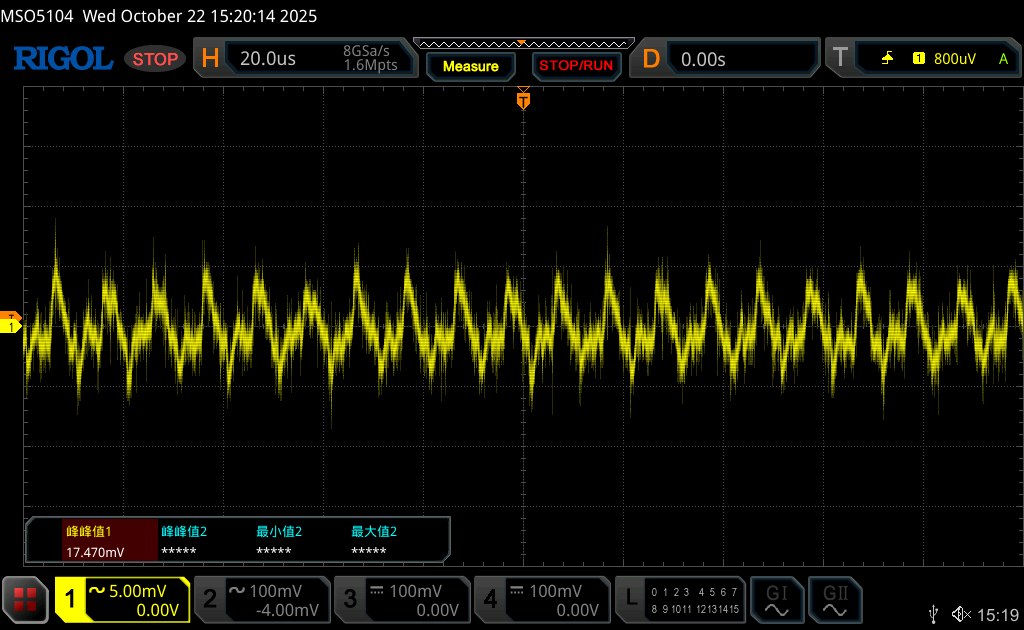This screenshot has width=1024, height=630.
Task: Open the red grid function menu icon
Action: 25,599
